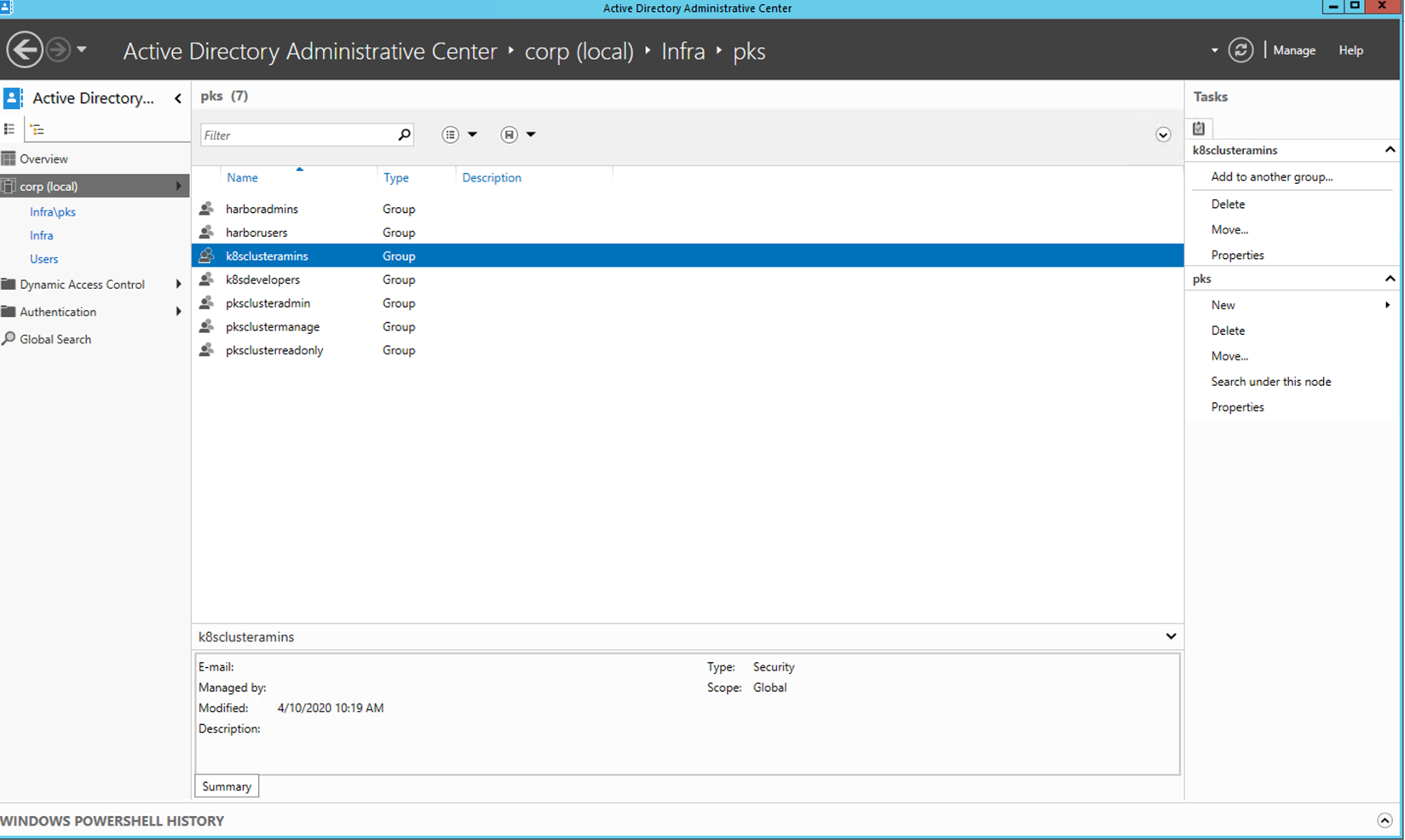Click the pksclustermanage group icon
This screenshot has width=1405, height=840.
pyautogui.click(x=206, y=327)
